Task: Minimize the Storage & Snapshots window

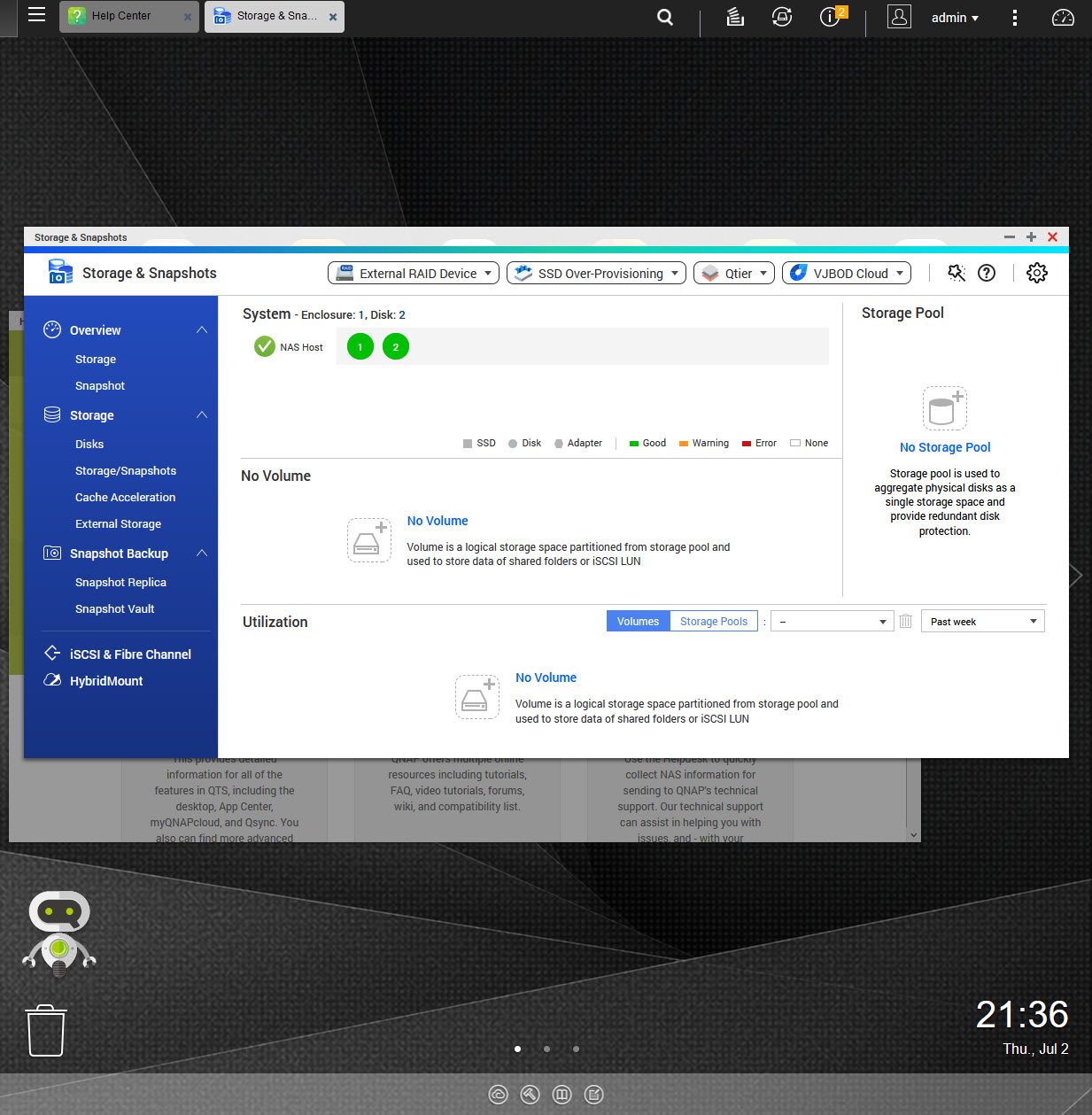Action: click(1010, 237)
